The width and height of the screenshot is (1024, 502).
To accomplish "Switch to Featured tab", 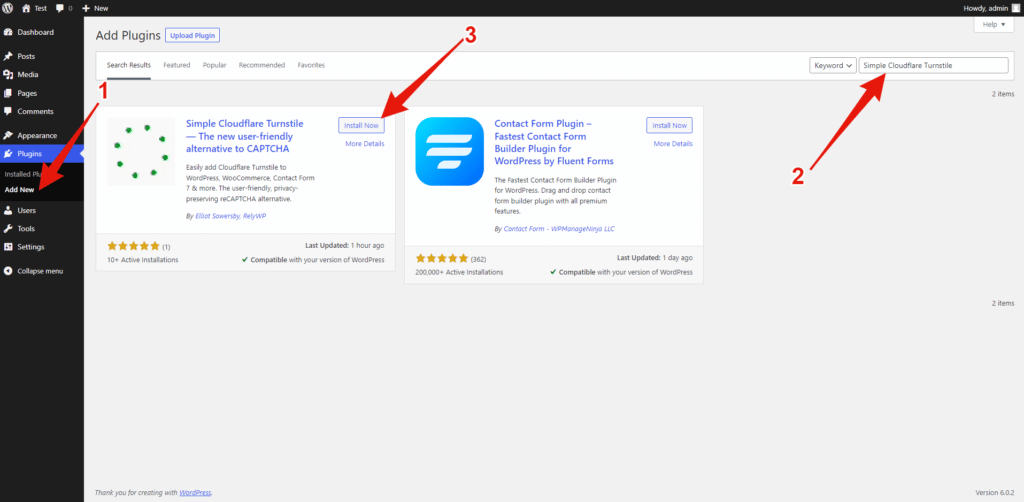I will [176, 65].
